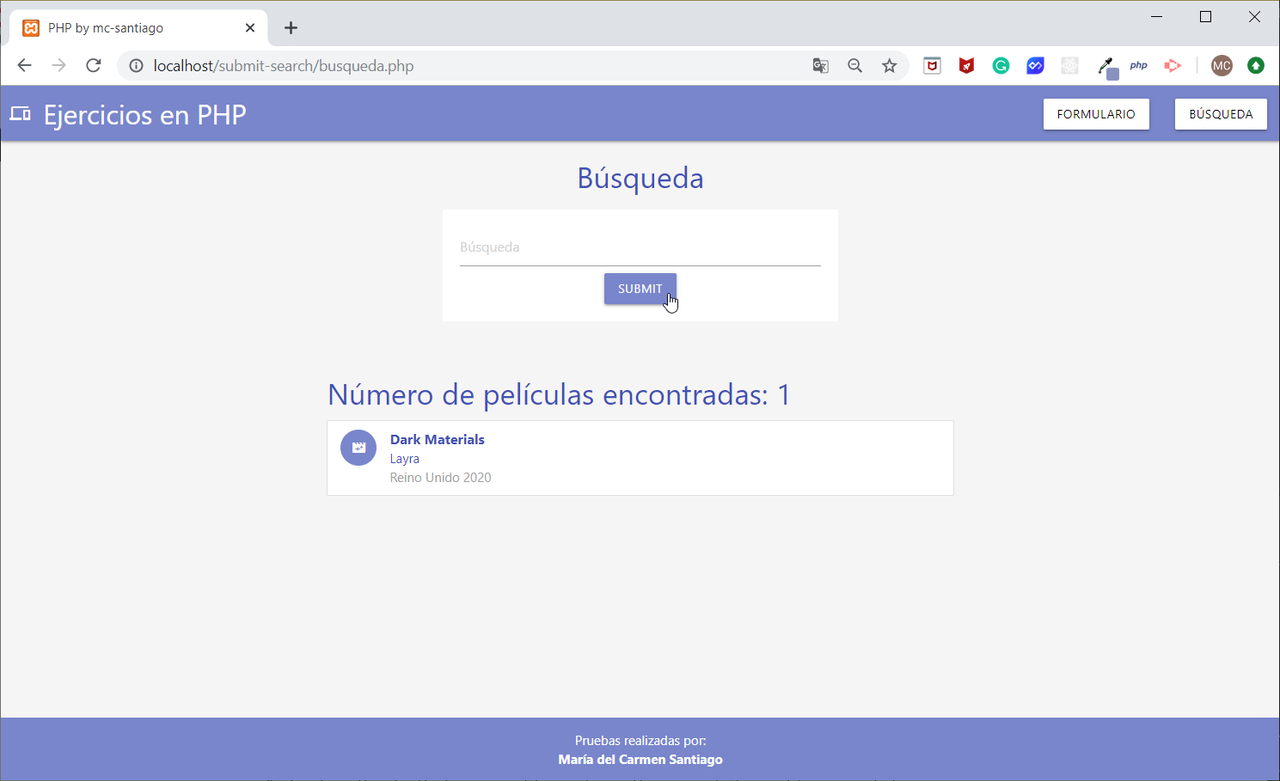Click the magnifier zoom icon in address bar
1280x781 pixels.
click(x=854, y=65)
